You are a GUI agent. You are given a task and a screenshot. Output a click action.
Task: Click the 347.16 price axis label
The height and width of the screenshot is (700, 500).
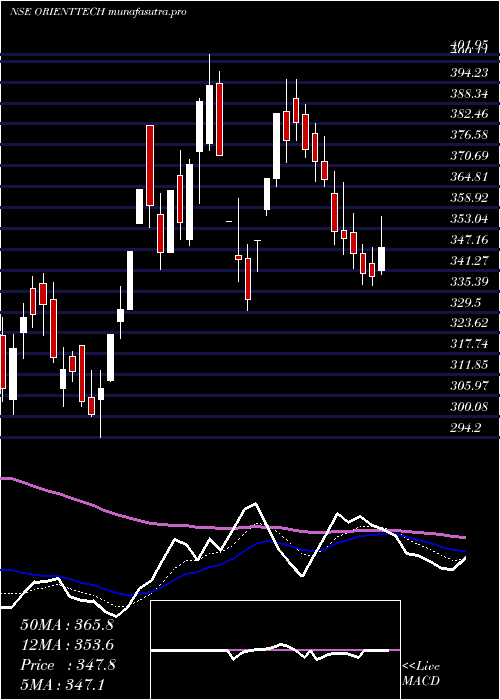(469, 240)
